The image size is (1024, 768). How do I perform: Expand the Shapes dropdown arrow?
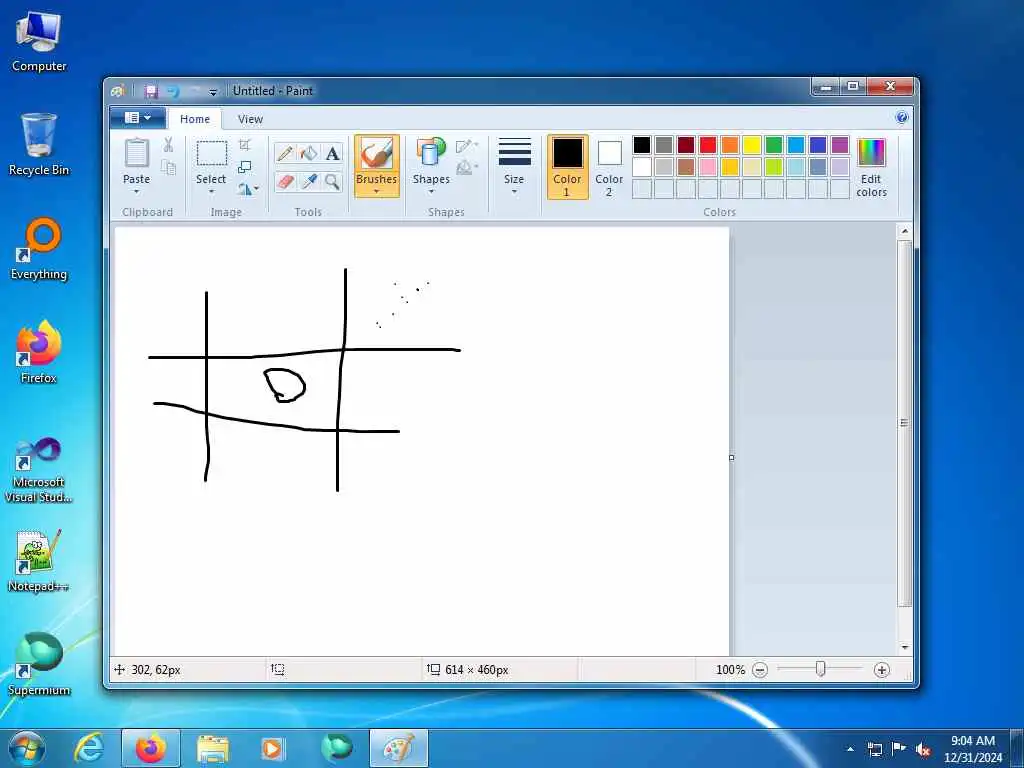tap(431, 192)
